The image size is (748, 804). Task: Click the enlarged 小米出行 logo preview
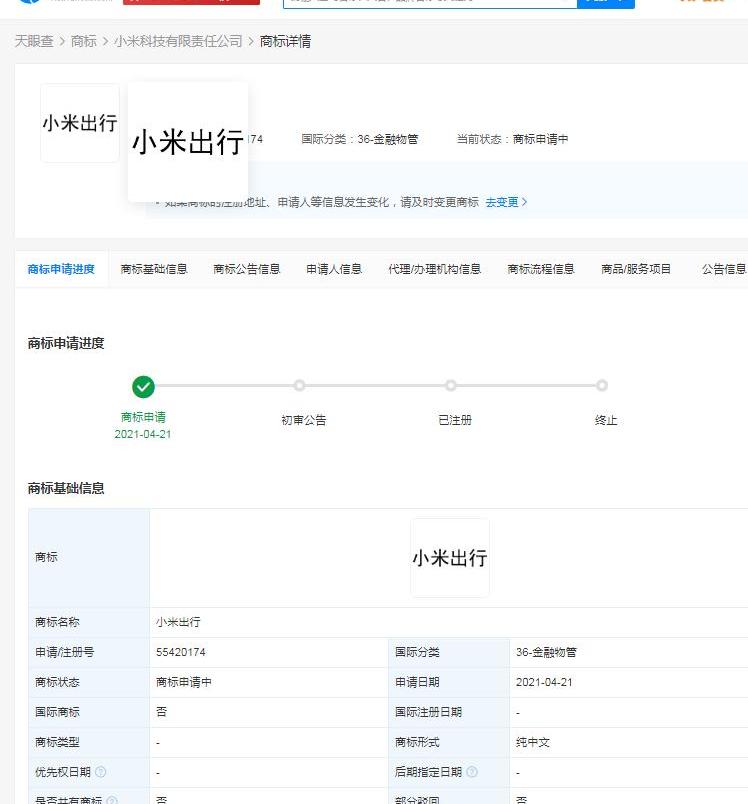point(188,142)
